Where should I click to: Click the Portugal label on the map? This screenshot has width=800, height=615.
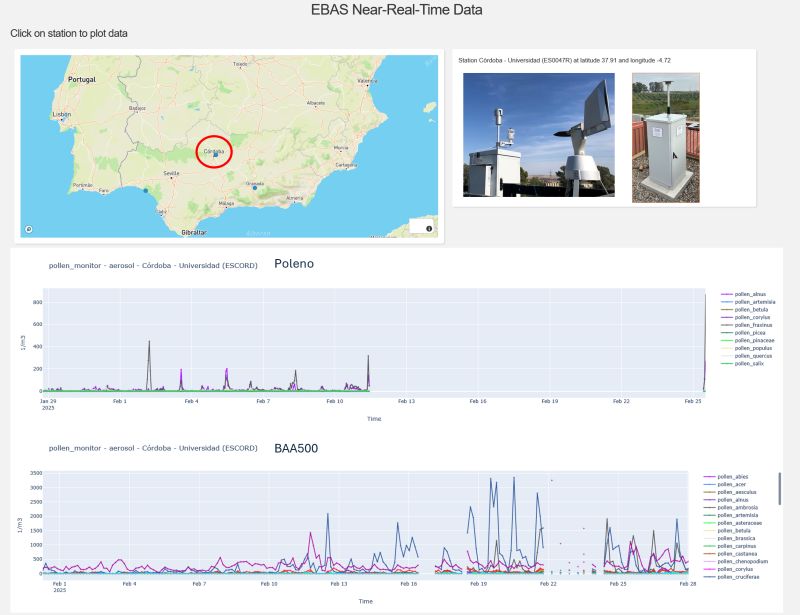[82, 80]
